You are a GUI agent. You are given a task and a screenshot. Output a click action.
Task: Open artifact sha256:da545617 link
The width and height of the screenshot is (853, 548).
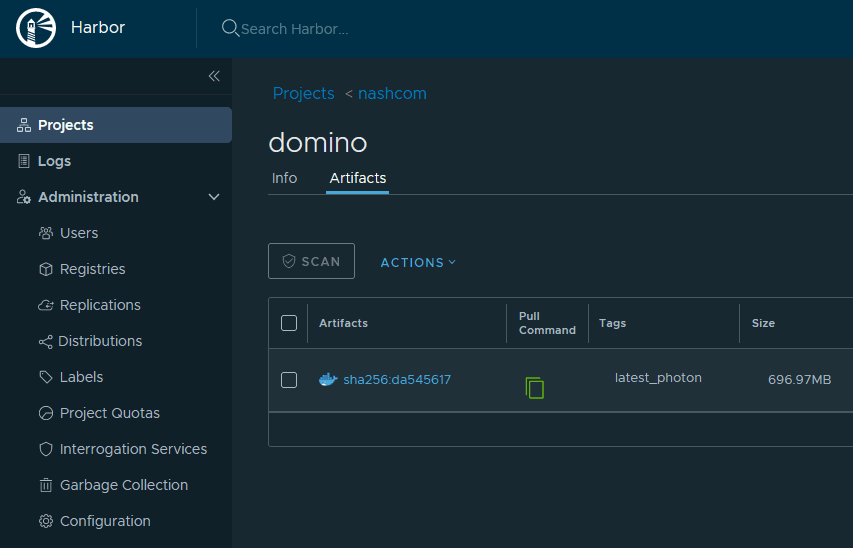(397, 379)
